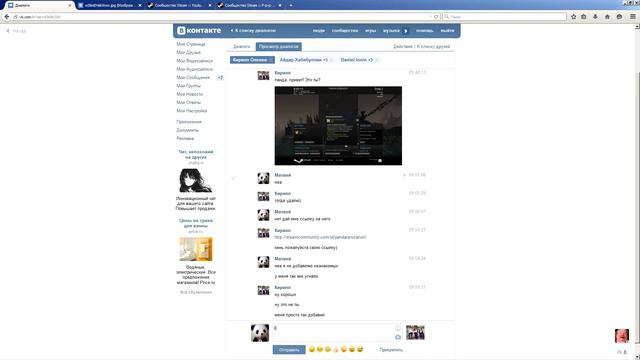Open Мои Сообщения in the sidebar

point(193,78)
